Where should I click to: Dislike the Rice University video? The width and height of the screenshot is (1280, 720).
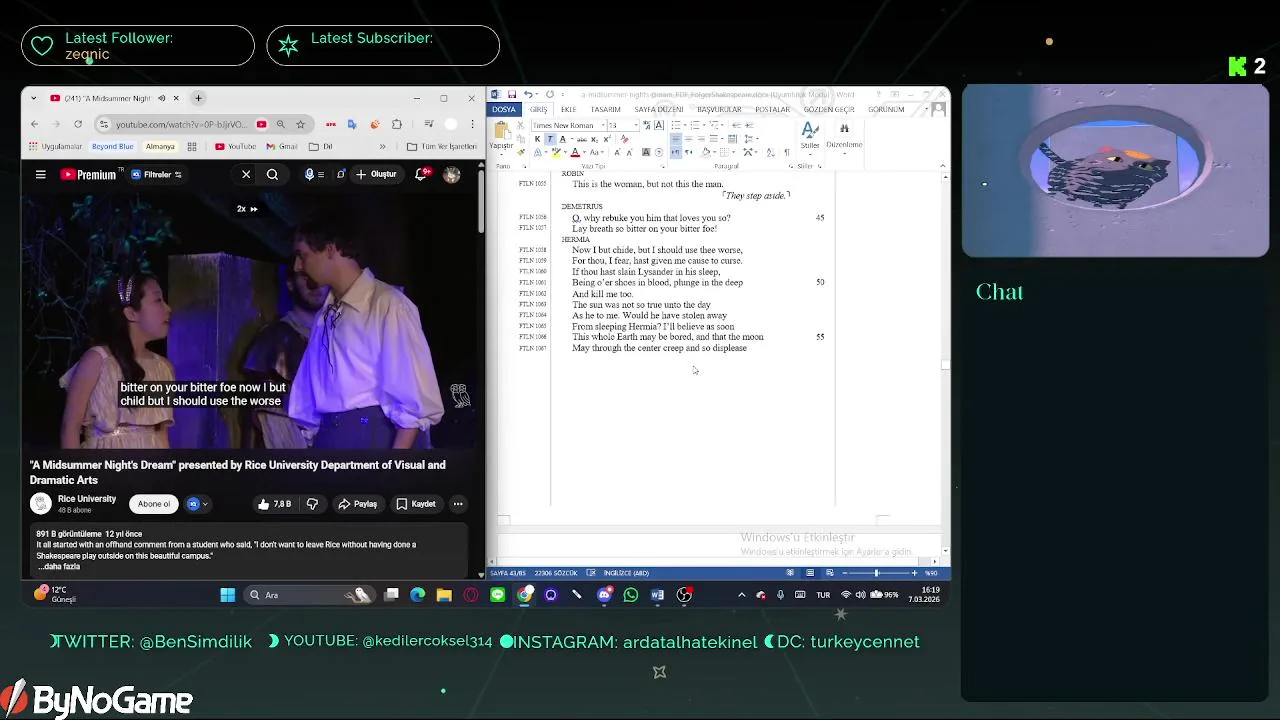point(312,504)
